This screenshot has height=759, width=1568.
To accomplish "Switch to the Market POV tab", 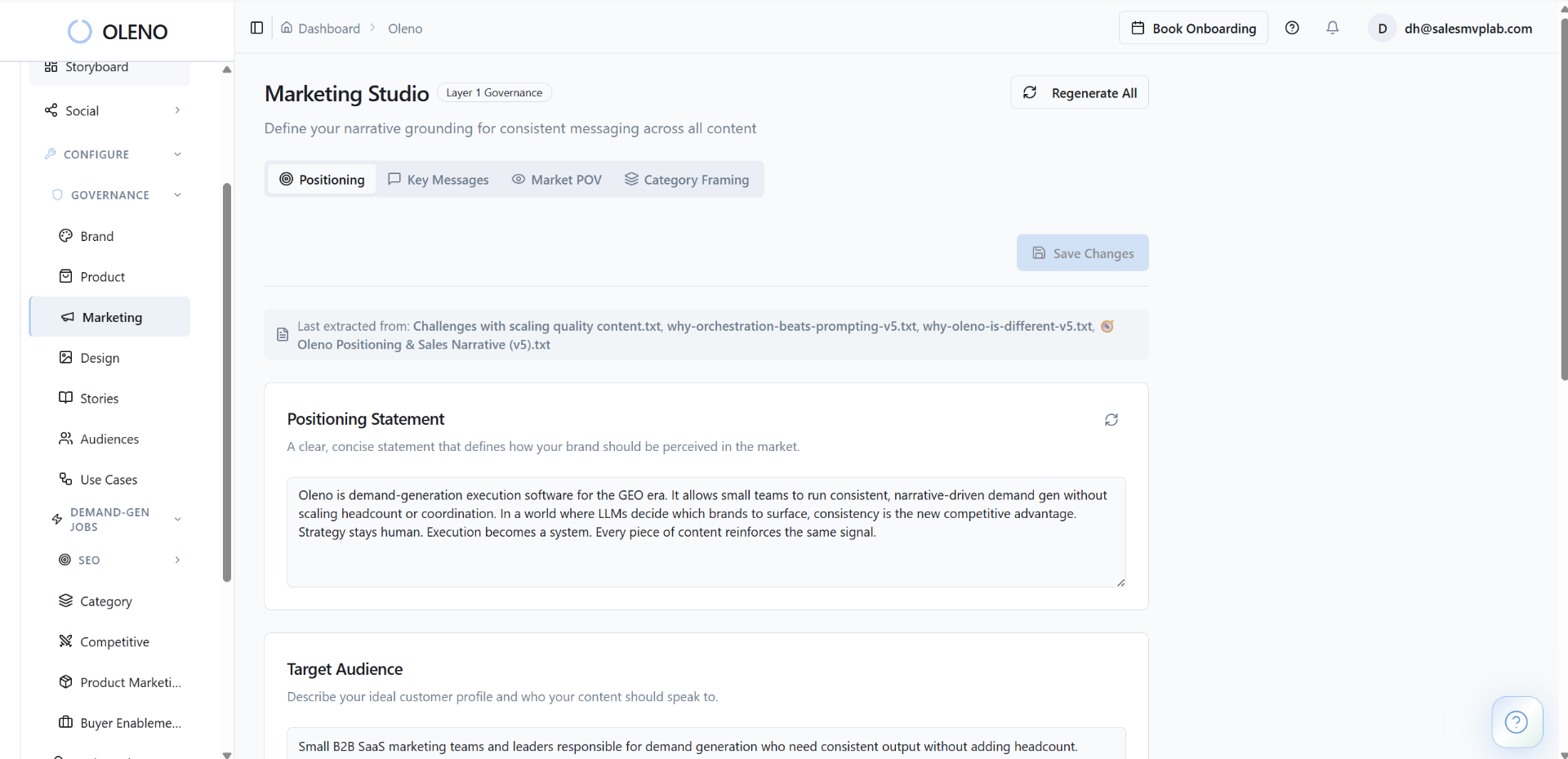I will (557, 180).
